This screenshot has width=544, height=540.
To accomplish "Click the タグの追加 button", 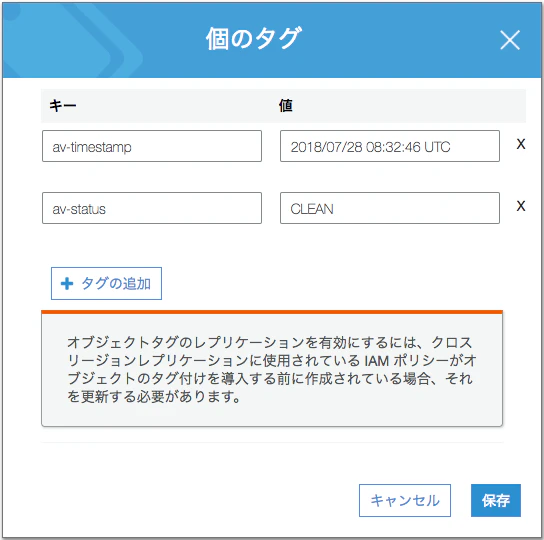I will [106, 284].
